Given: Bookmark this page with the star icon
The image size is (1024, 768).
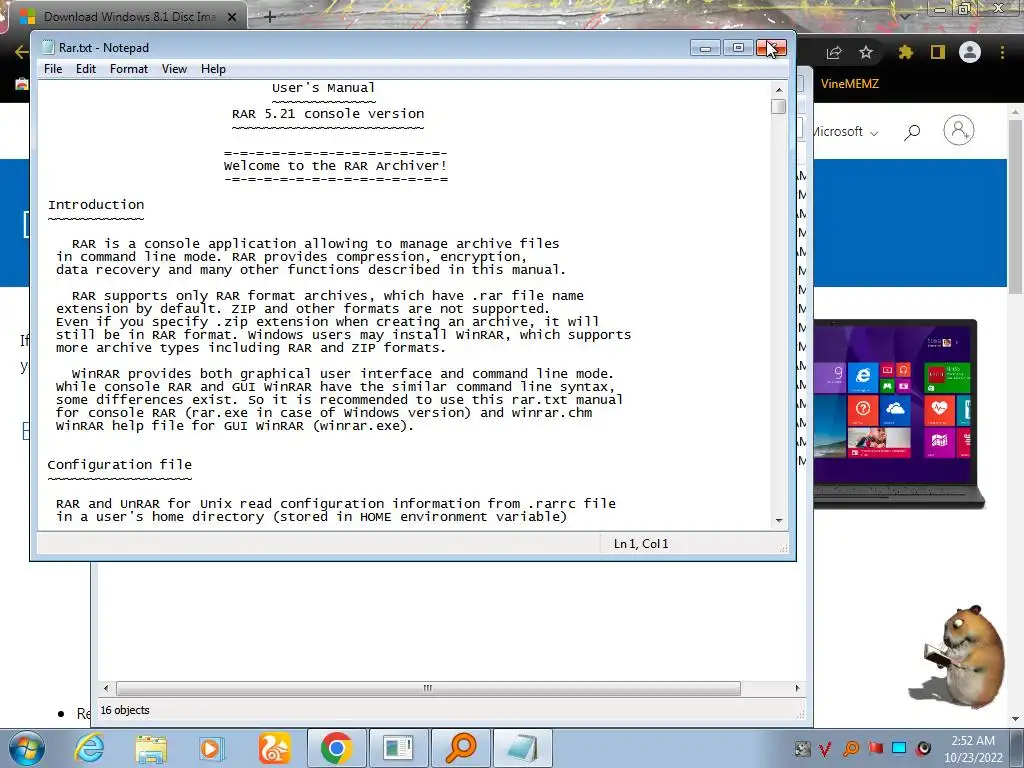Looking at the screenshot, I should point(866,52).
